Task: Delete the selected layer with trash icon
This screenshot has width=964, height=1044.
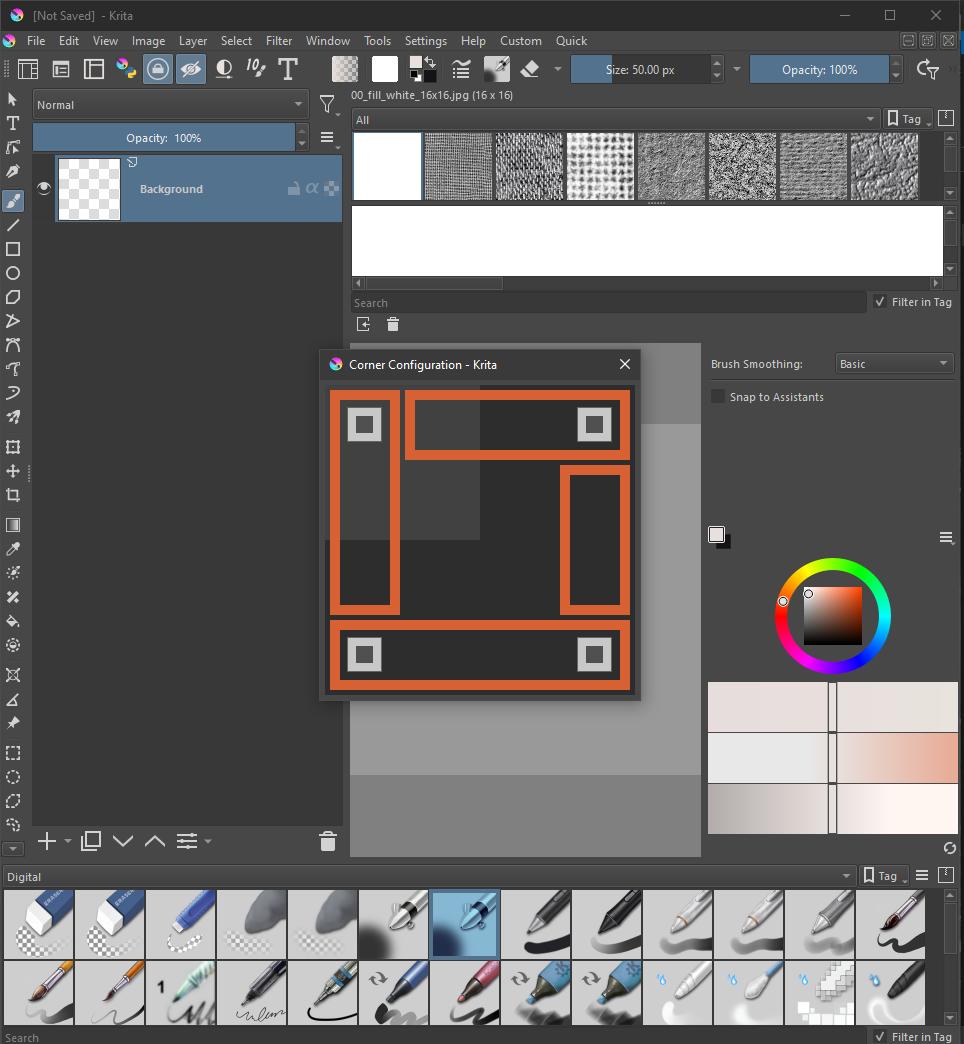Action: [x=327, y=841]
